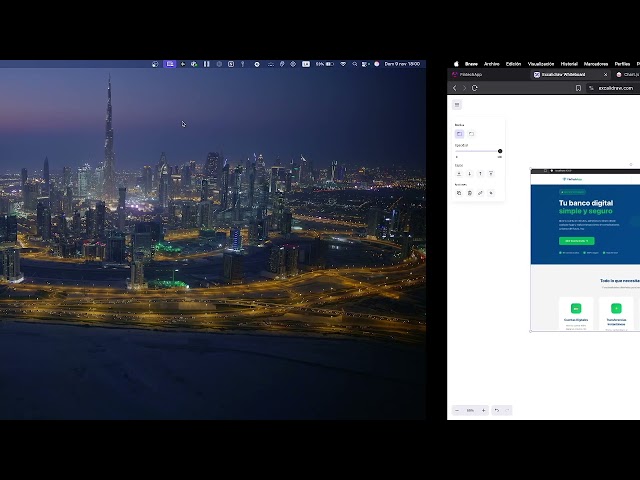
Task: Open the Archivo menu
Action: pos(492,64)
